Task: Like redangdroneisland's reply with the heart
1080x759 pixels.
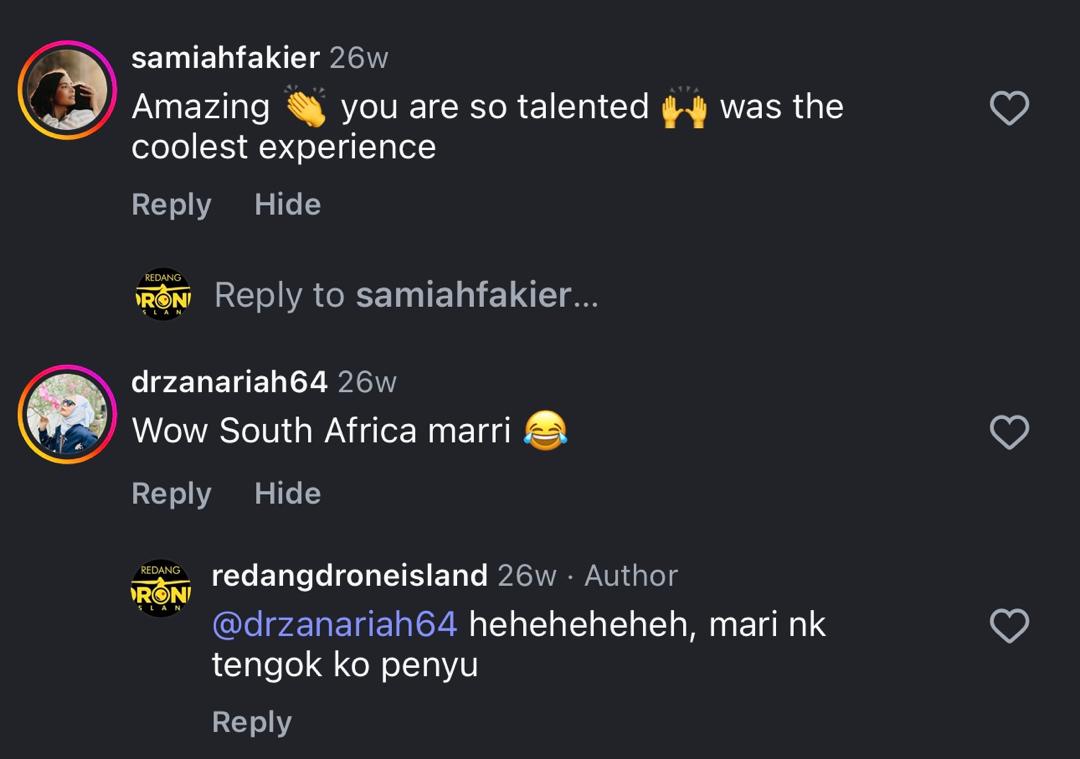Action: 1009,626
